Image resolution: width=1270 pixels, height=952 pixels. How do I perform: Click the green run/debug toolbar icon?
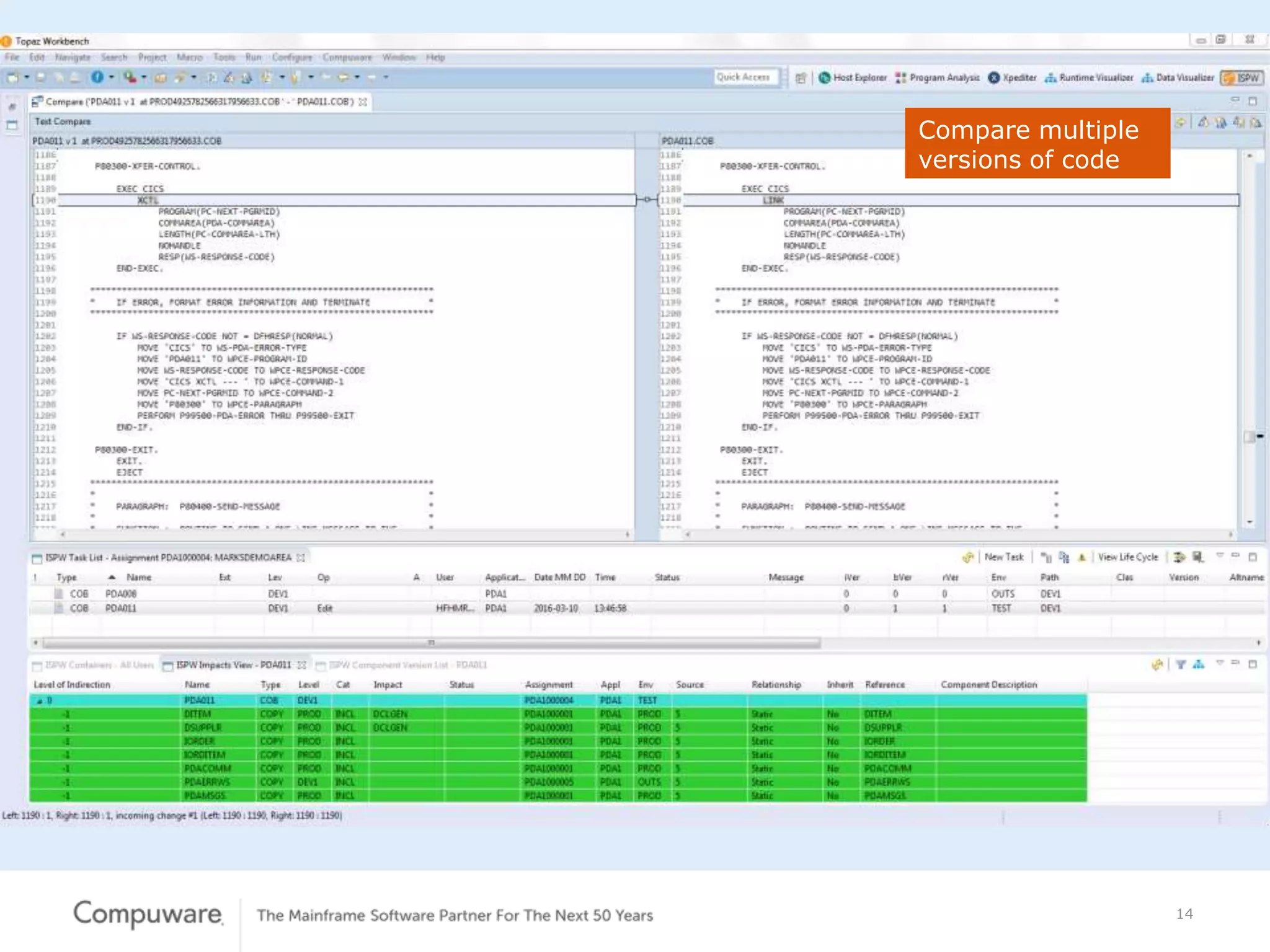click(x=129, y=77)
